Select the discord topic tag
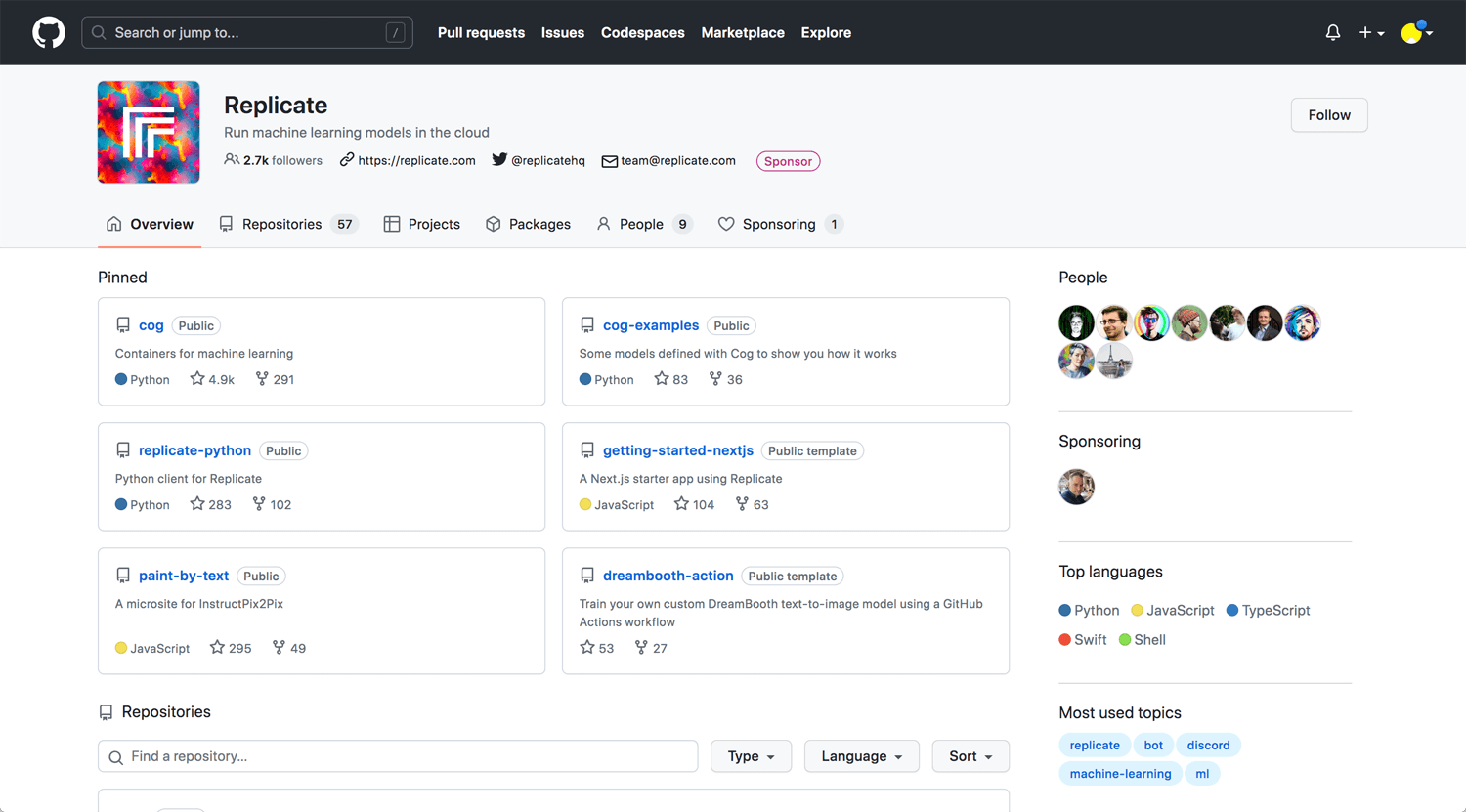1466x812 pixels. [x=1208, y=745]
